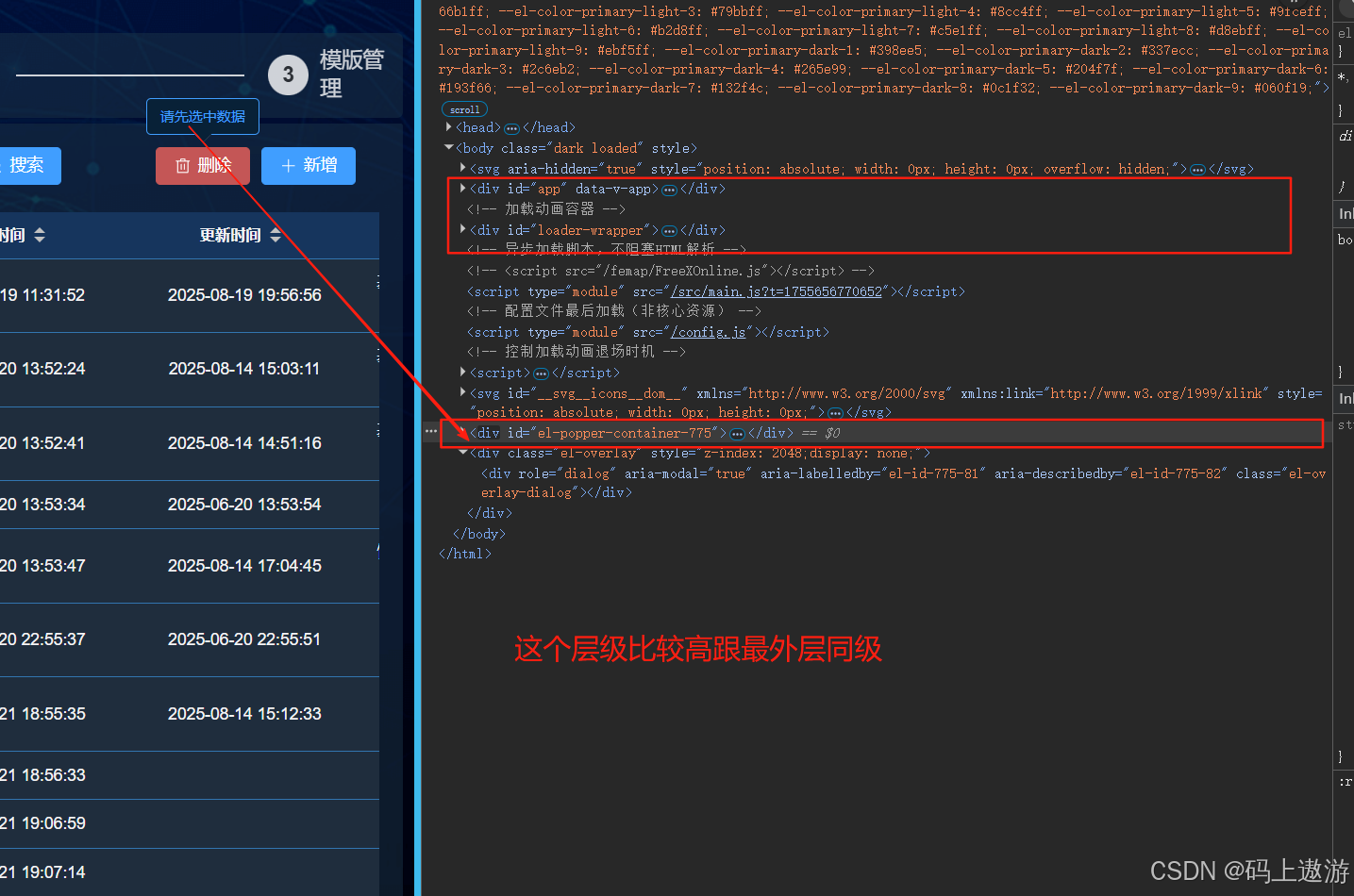Select the closing </div> of el-overlay
Image resolution: width=1354 pixels, height=896 pixels.
pos(490,514)
